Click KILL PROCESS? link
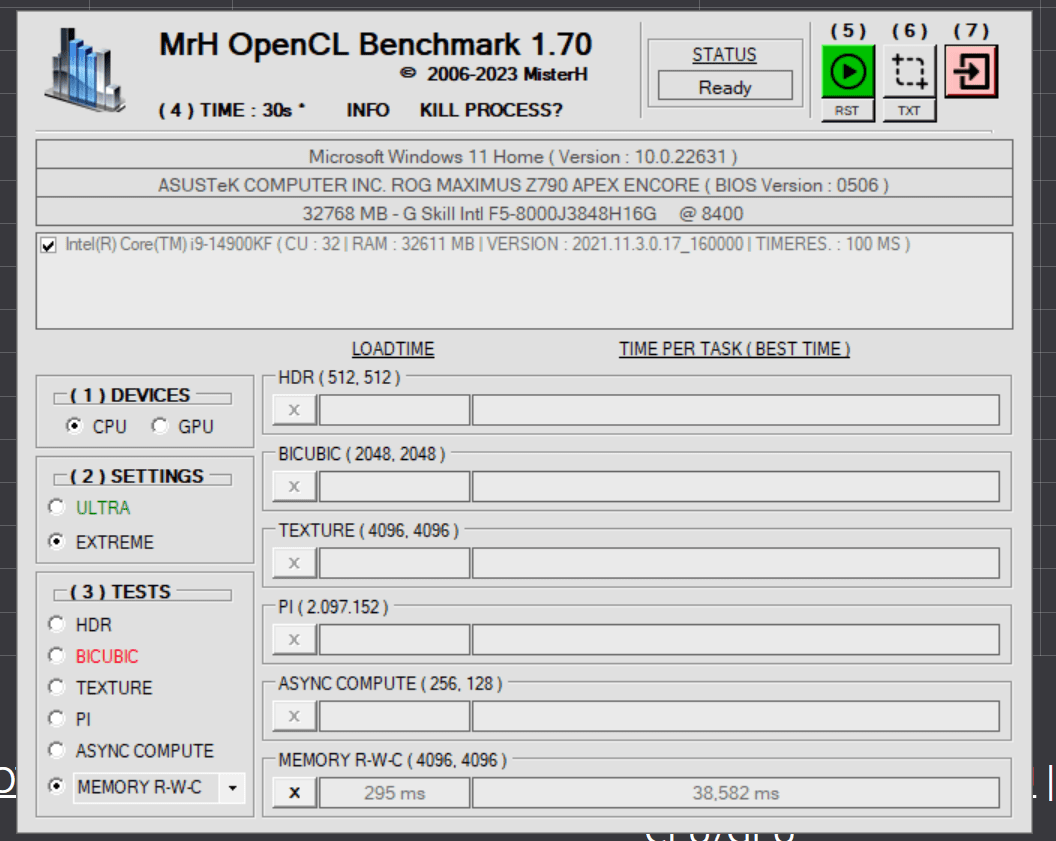 click(x=491, y=110)
